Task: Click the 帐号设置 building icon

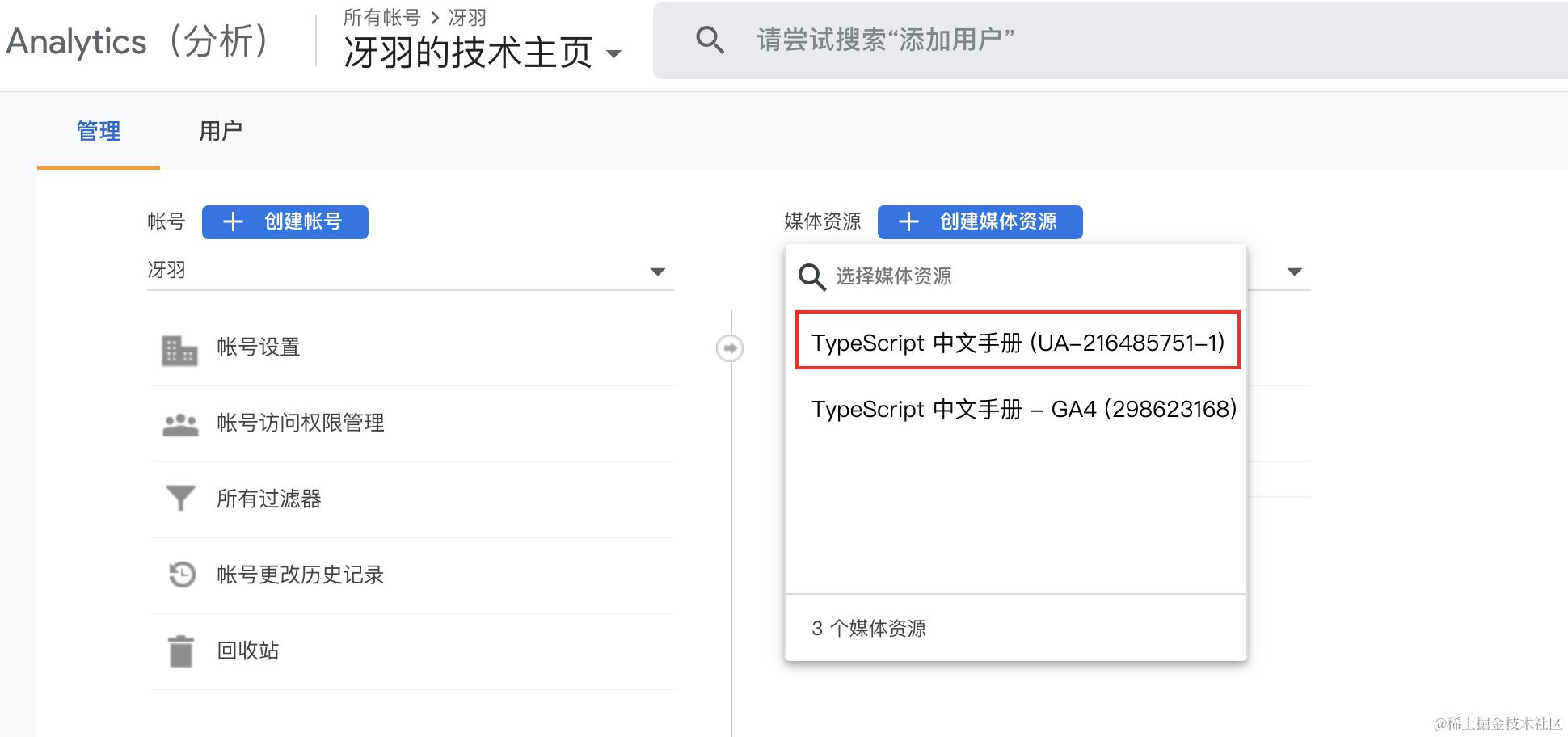Action: coord(179,349)
